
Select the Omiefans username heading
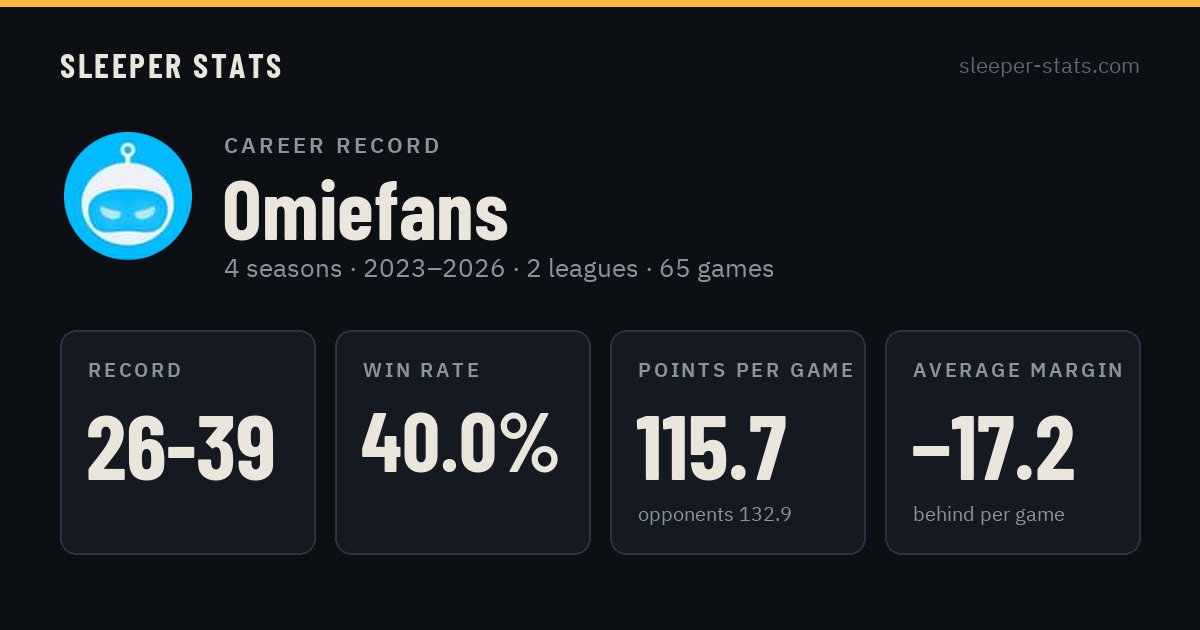(365, 210)
